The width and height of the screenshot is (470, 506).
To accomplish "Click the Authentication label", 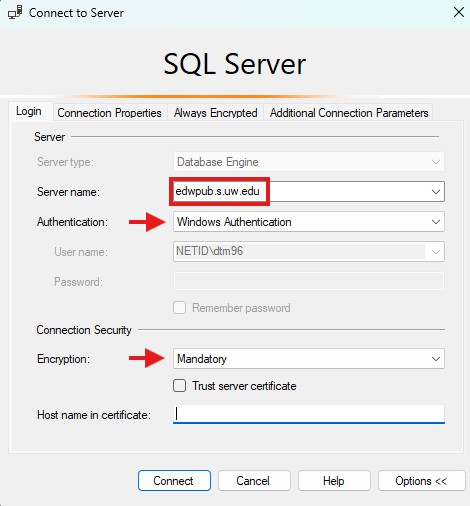I will (x=72, y=222).
